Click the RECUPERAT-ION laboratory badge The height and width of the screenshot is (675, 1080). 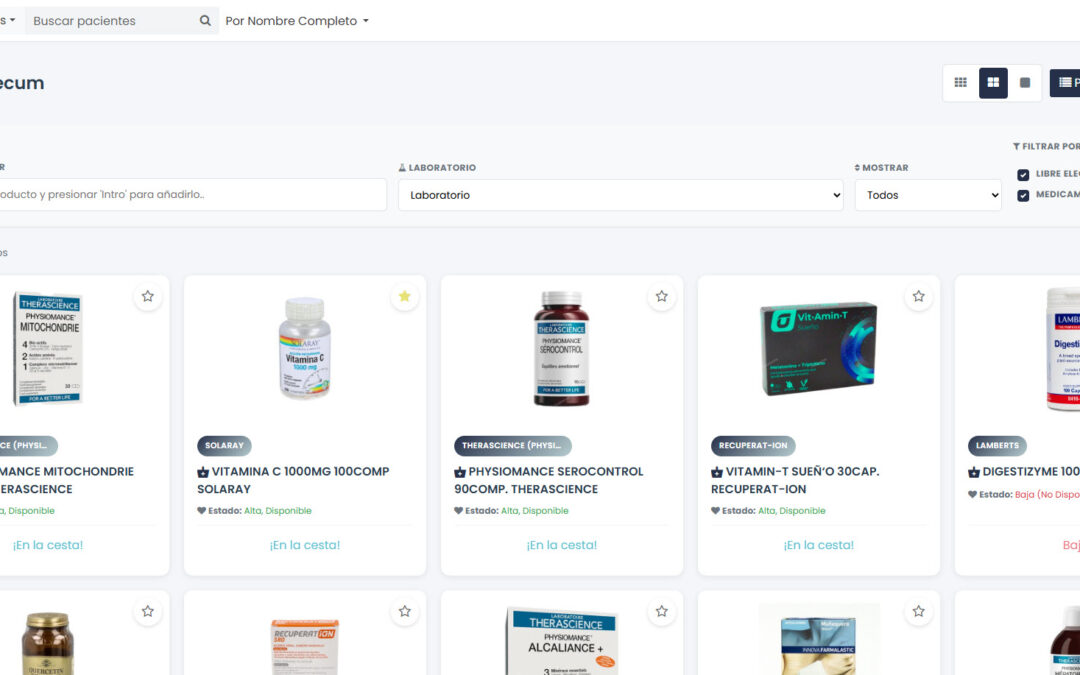coord(753,446)
